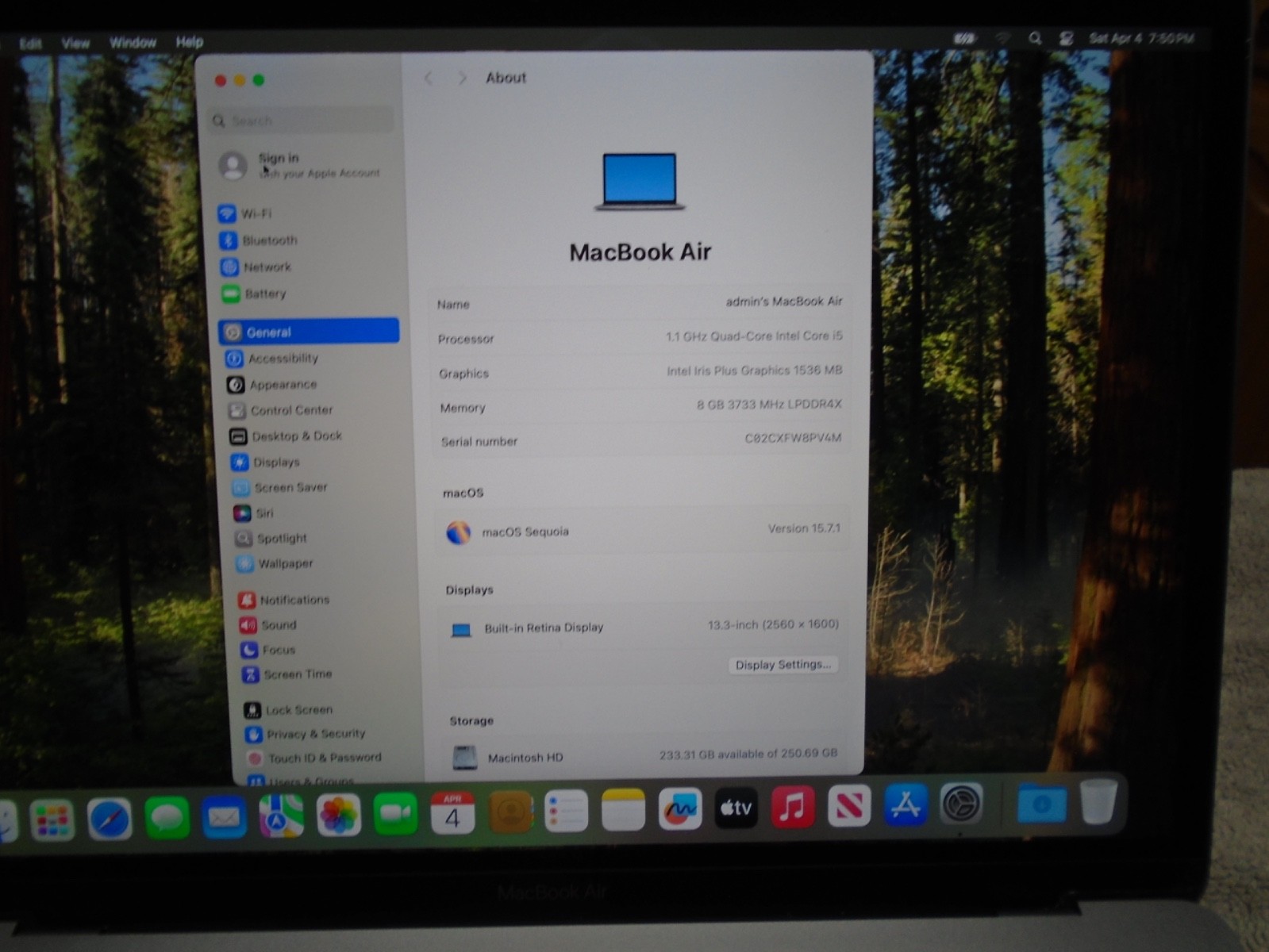The width and height of the screenshot is (1269, 952).
Task: Open Photos from the Dock
Action: pyautogui.click(x=338, y=816)
